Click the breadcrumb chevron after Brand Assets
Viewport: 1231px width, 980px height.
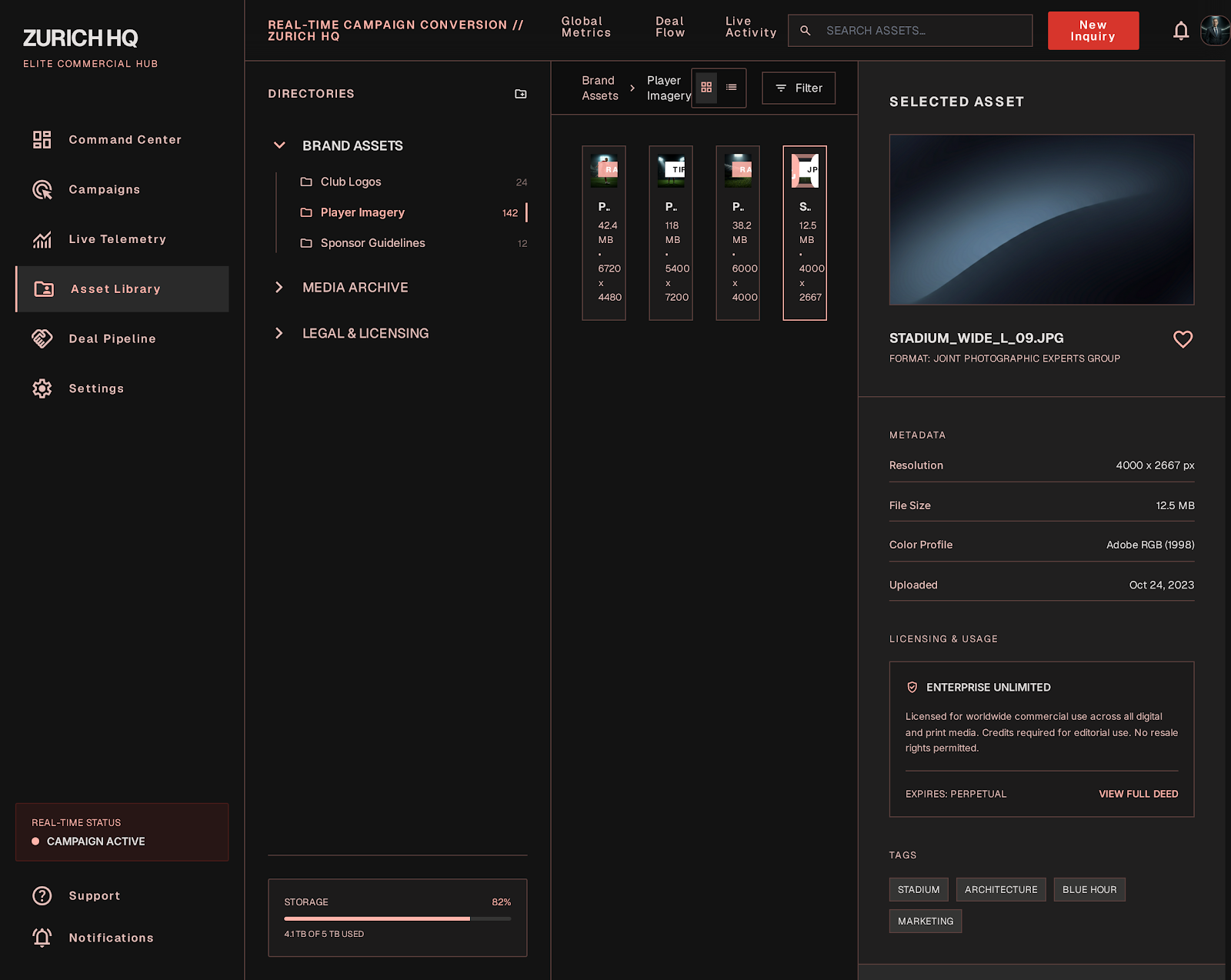(632, 88)
